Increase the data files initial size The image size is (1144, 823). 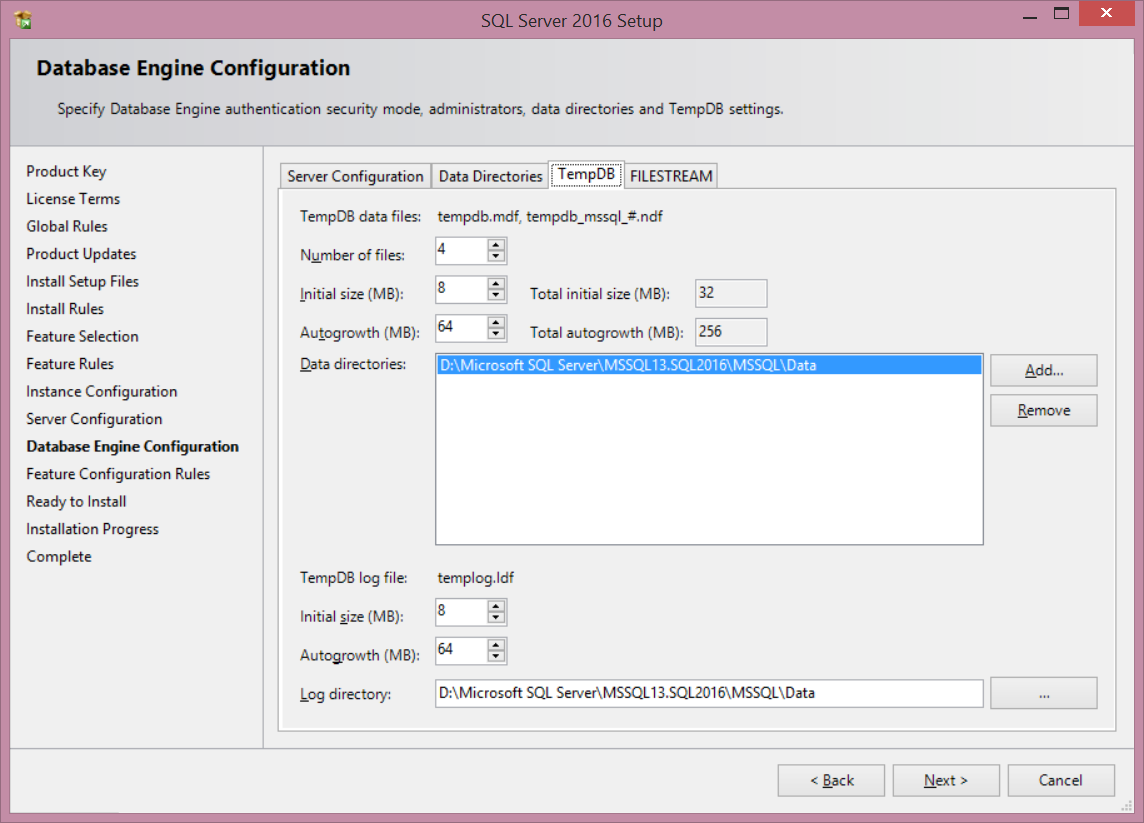point(496,284)
